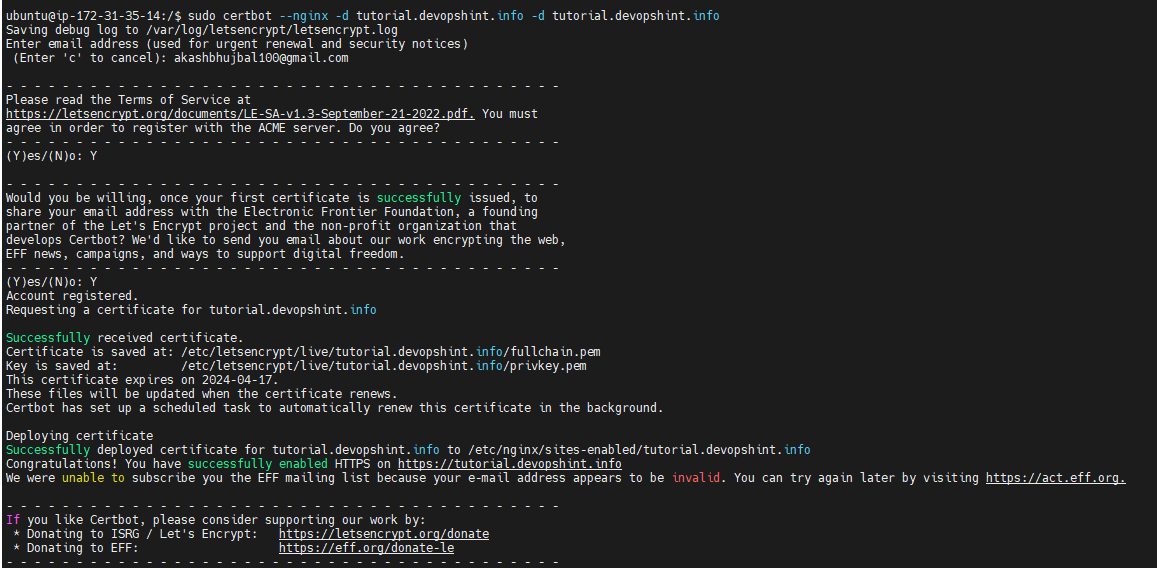
Task: Click the 'Do you agree?' text
Action: [x=394, y=128]
